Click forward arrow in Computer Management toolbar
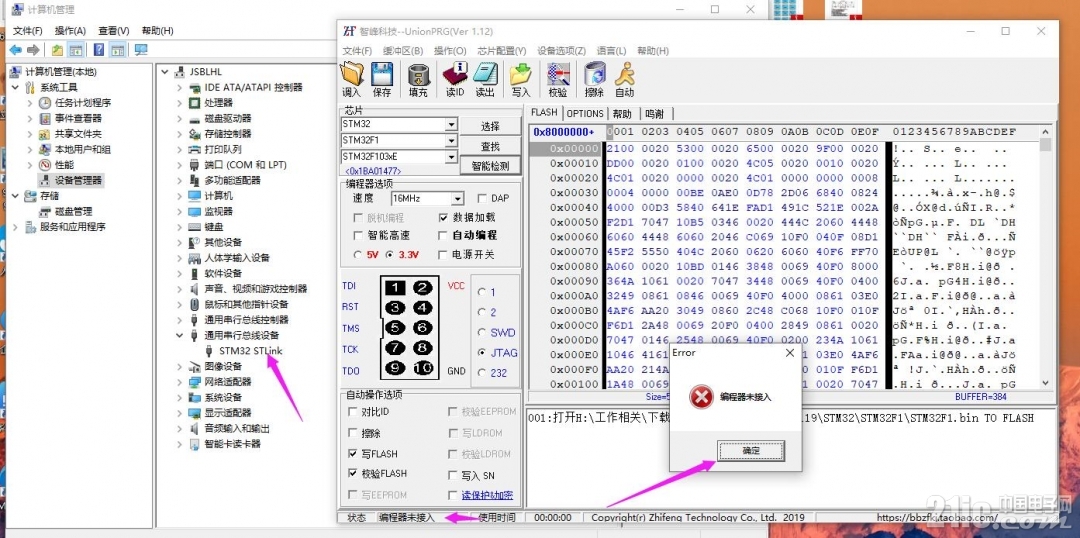The image size is (1080, 538). pos(32,50)
